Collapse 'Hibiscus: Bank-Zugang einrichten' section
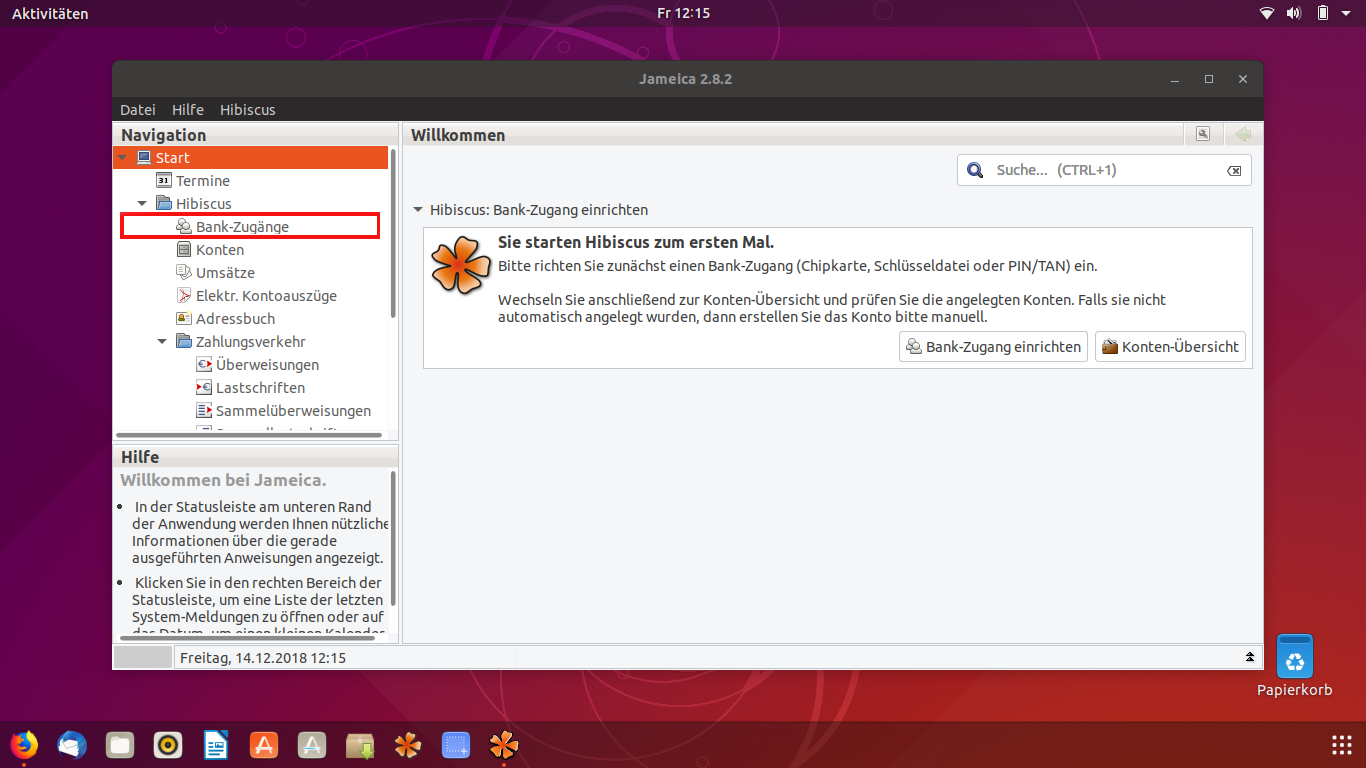Viewport: 1366px width, 768px height. (418, 211)
